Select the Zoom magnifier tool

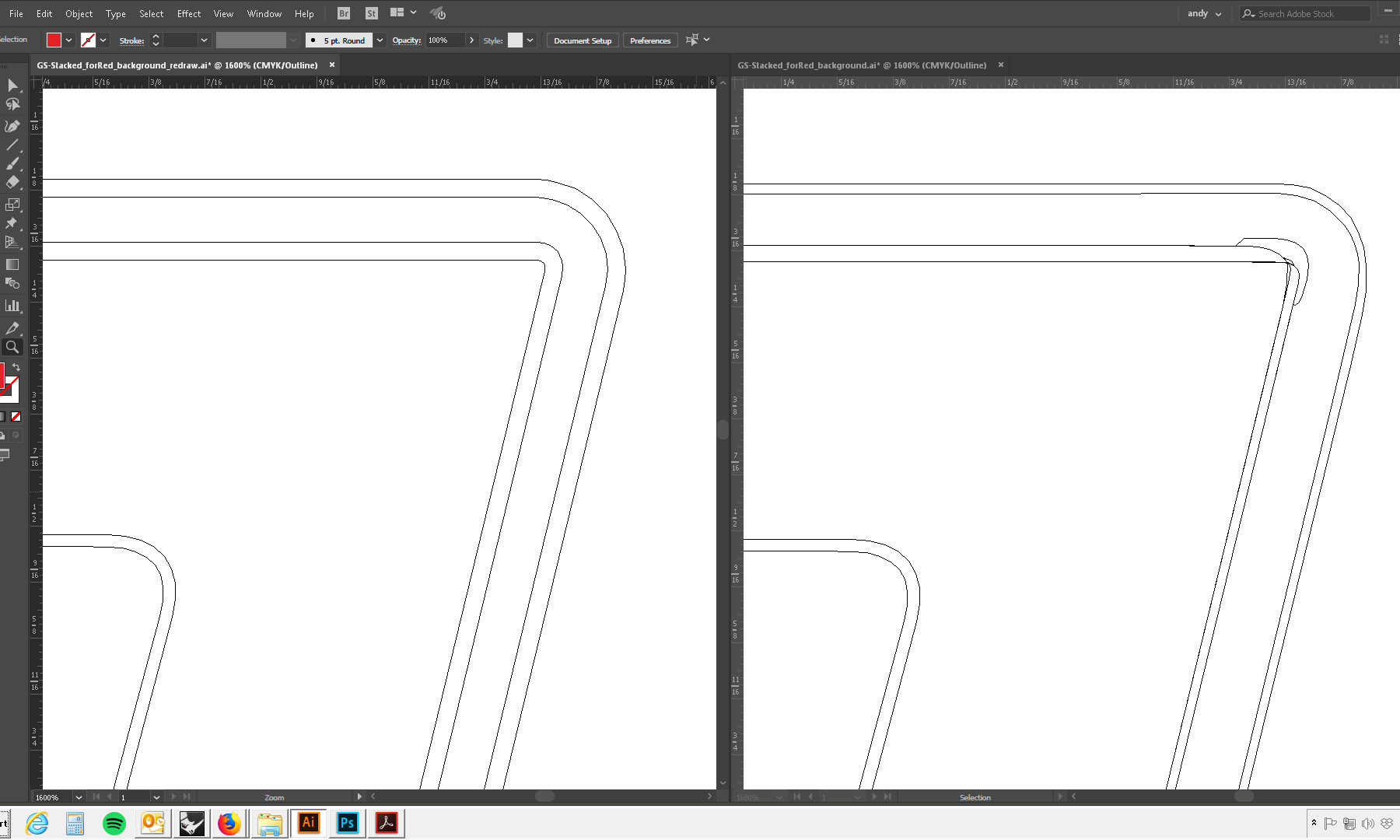pos(12,347)
